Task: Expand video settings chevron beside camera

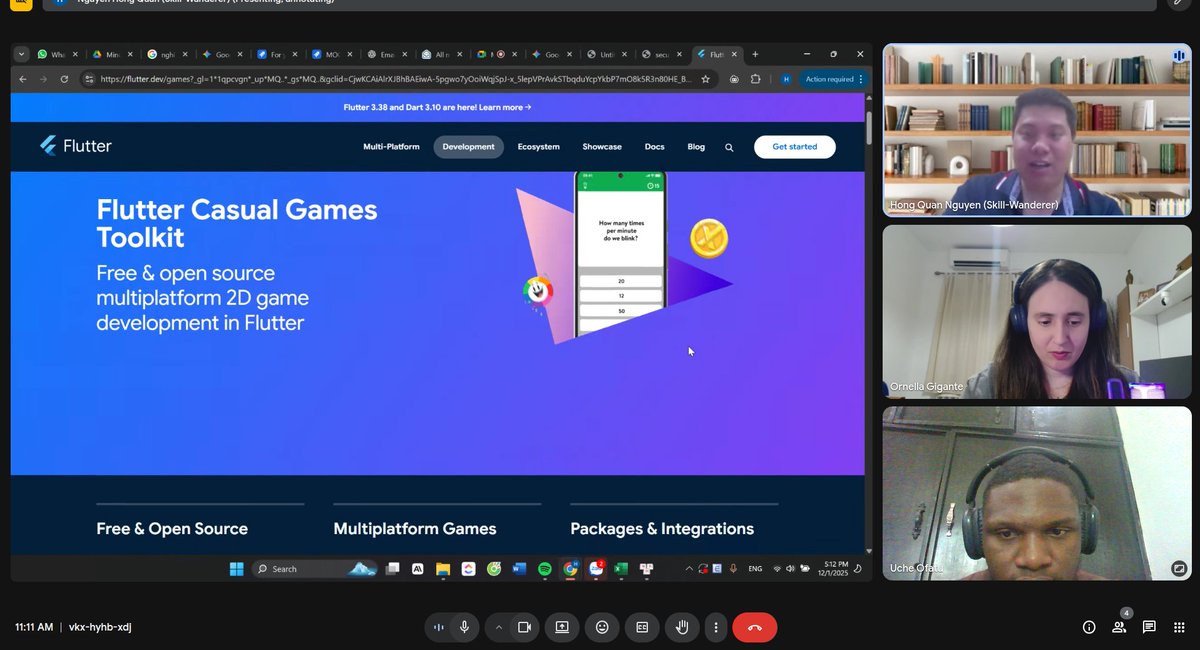Action: 498,627
